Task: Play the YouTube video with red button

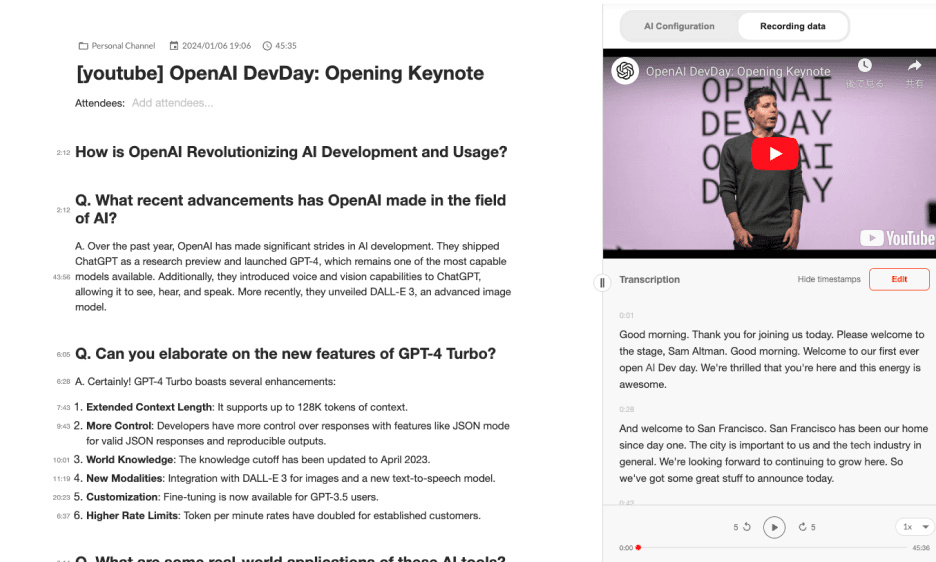Action: [775, 153]
